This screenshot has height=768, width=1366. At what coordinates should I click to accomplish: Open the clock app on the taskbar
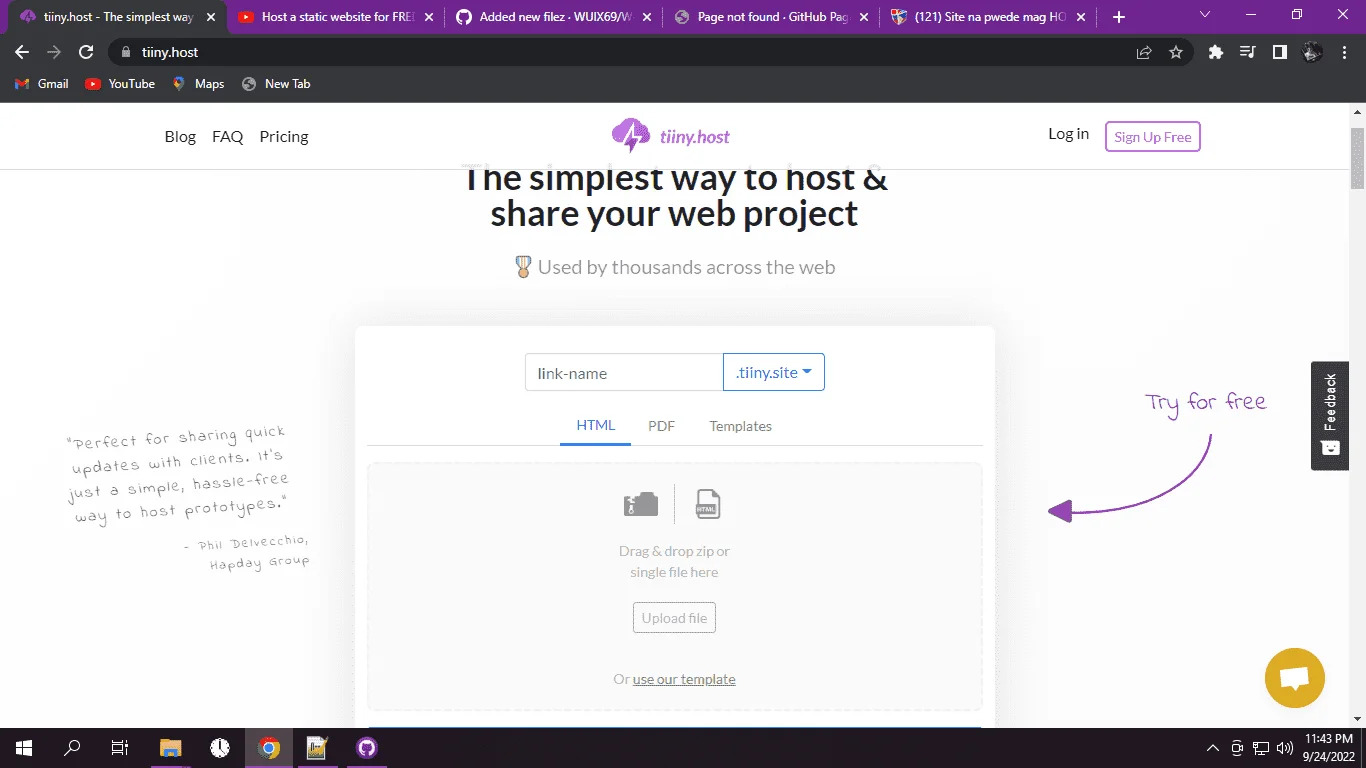point(220,748)
